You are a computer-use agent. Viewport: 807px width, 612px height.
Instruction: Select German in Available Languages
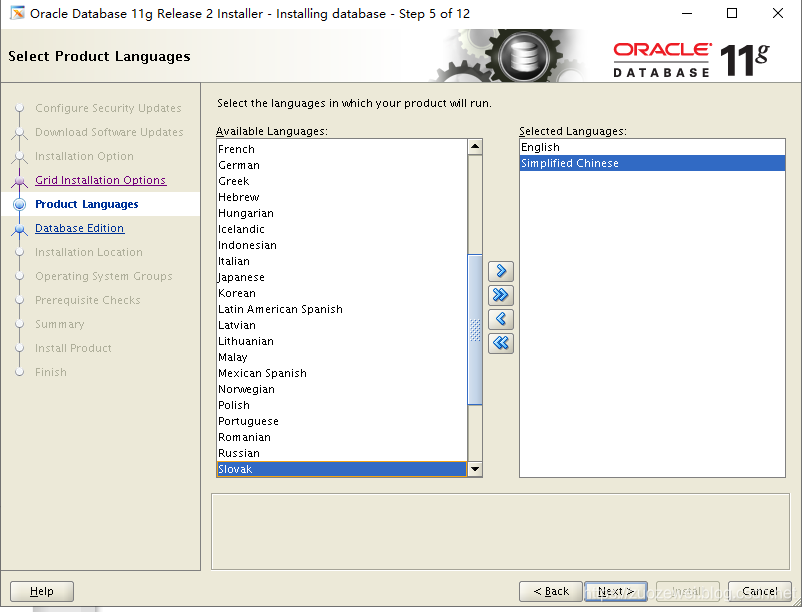point(342,165)
